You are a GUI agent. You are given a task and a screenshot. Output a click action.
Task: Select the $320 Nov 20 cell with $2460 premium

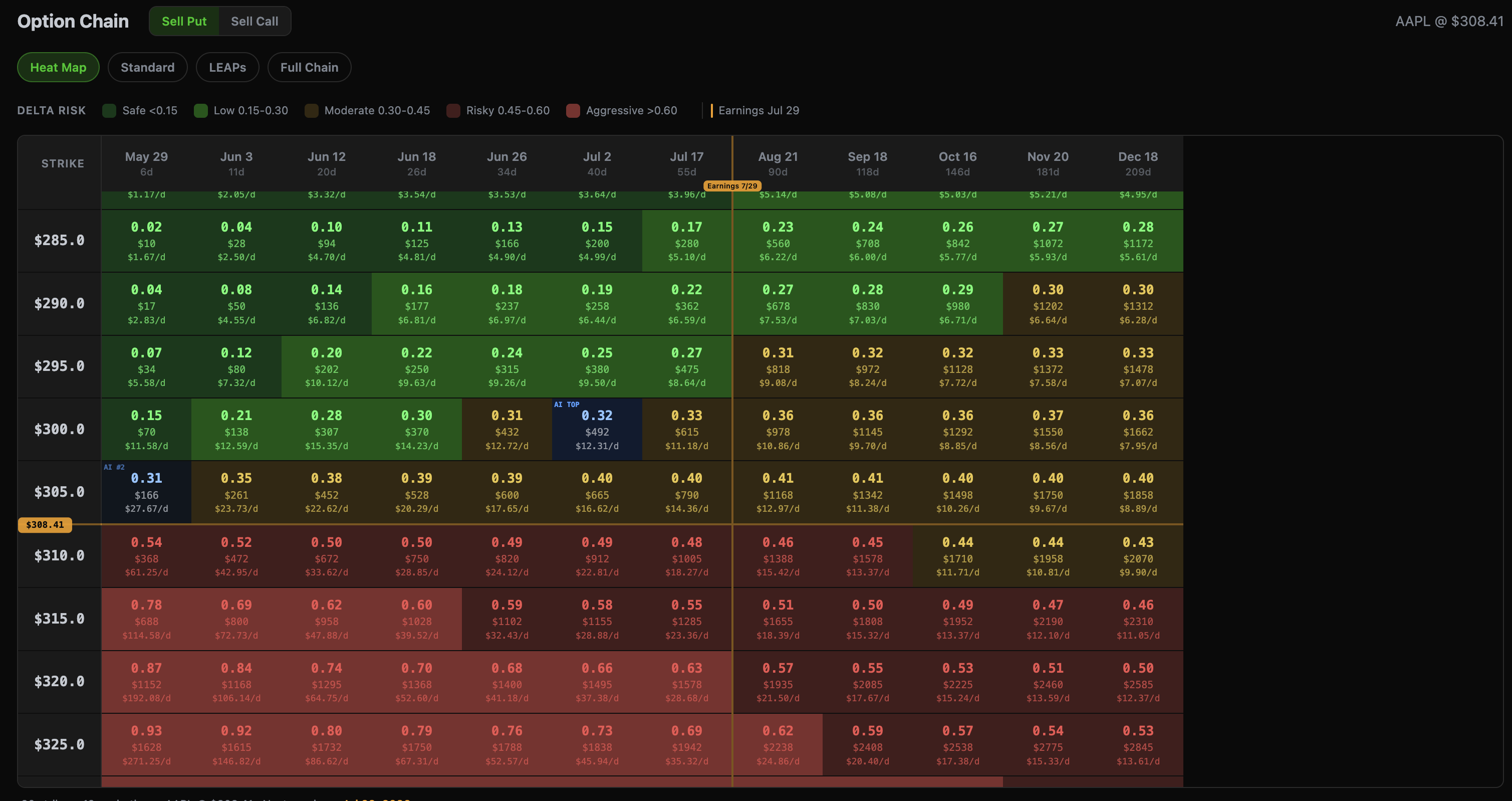pyautogui.click(x=1048, y=682)
